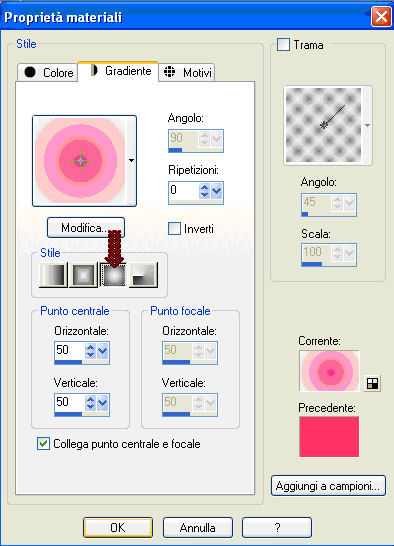Open the gradient preset dropdown arrow
The height and width of the screenshot is (546, 394).
tap(131, 161)
